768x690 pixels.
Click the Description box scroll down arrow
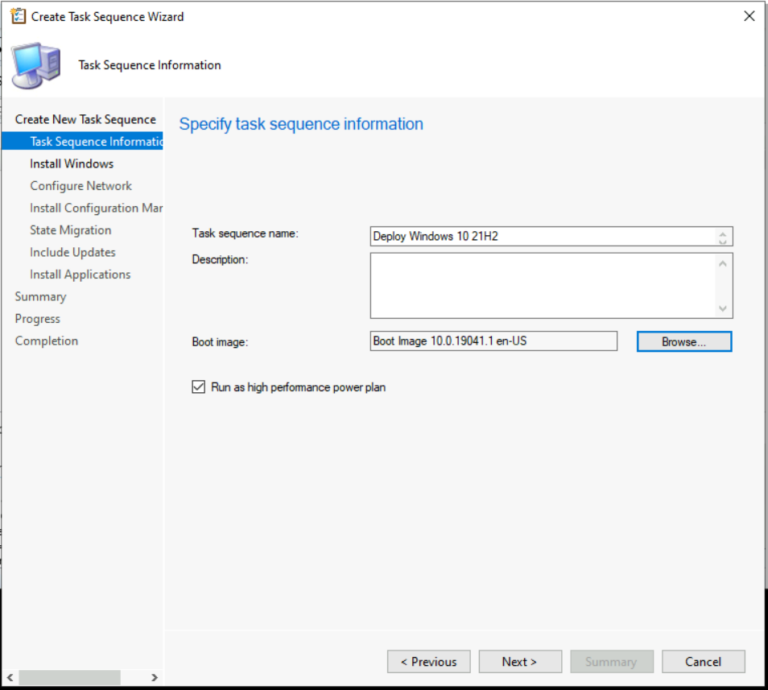point(723,309)
